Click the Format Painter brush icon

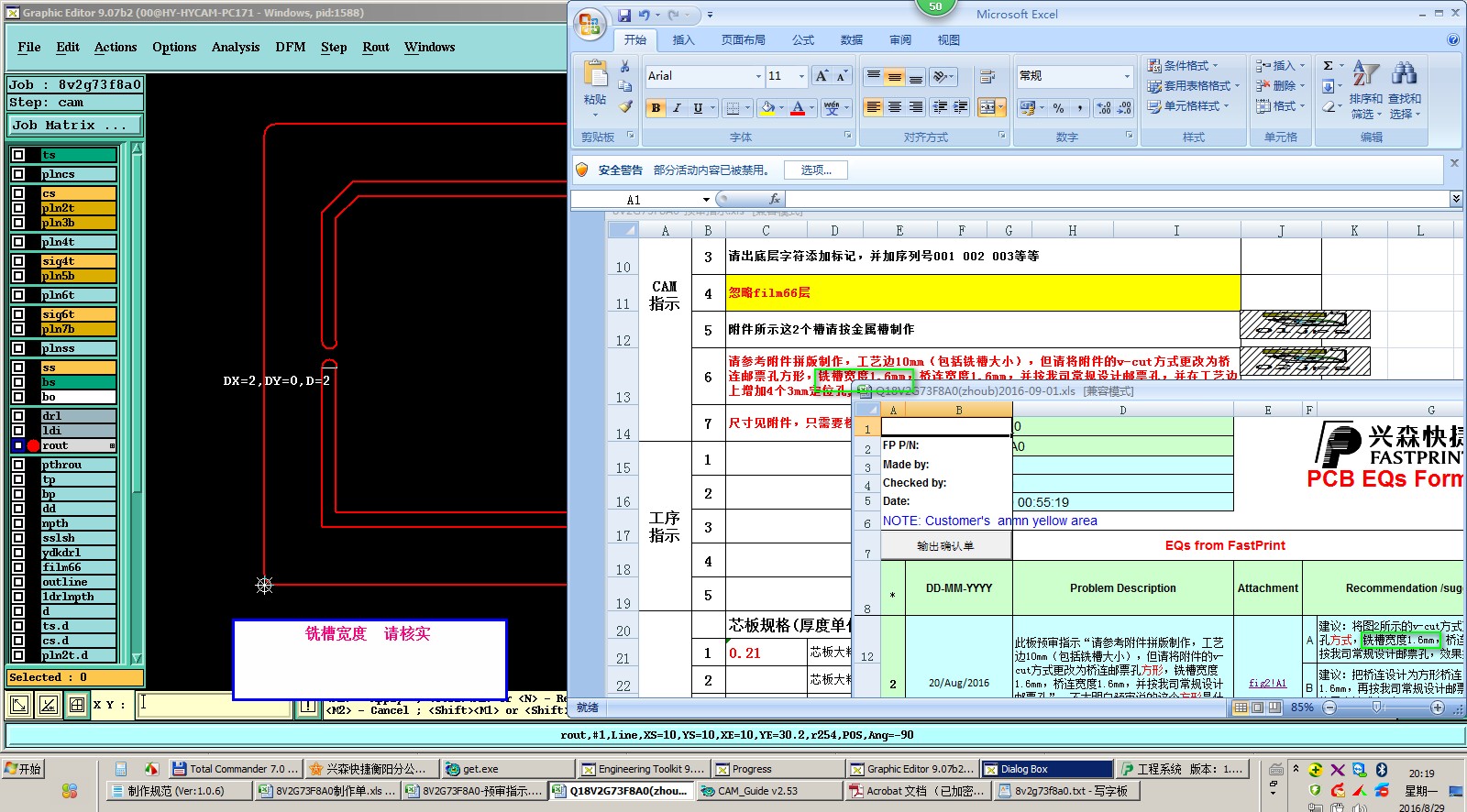625,107
